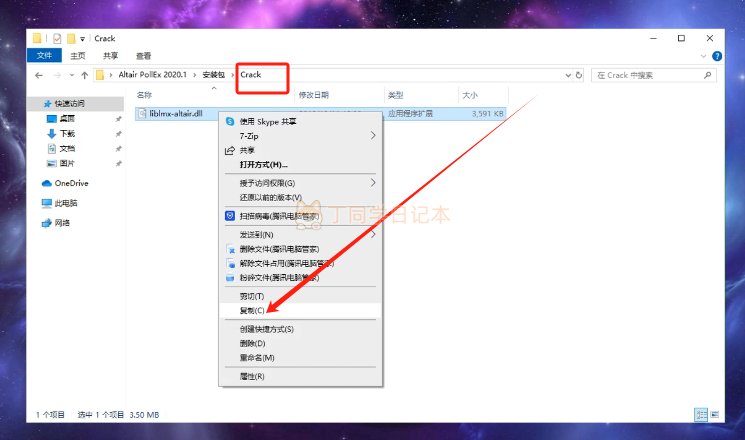745x440 pixels.
Task: Expand 授予访问权限(G) submenu
Action: point(301,183)
